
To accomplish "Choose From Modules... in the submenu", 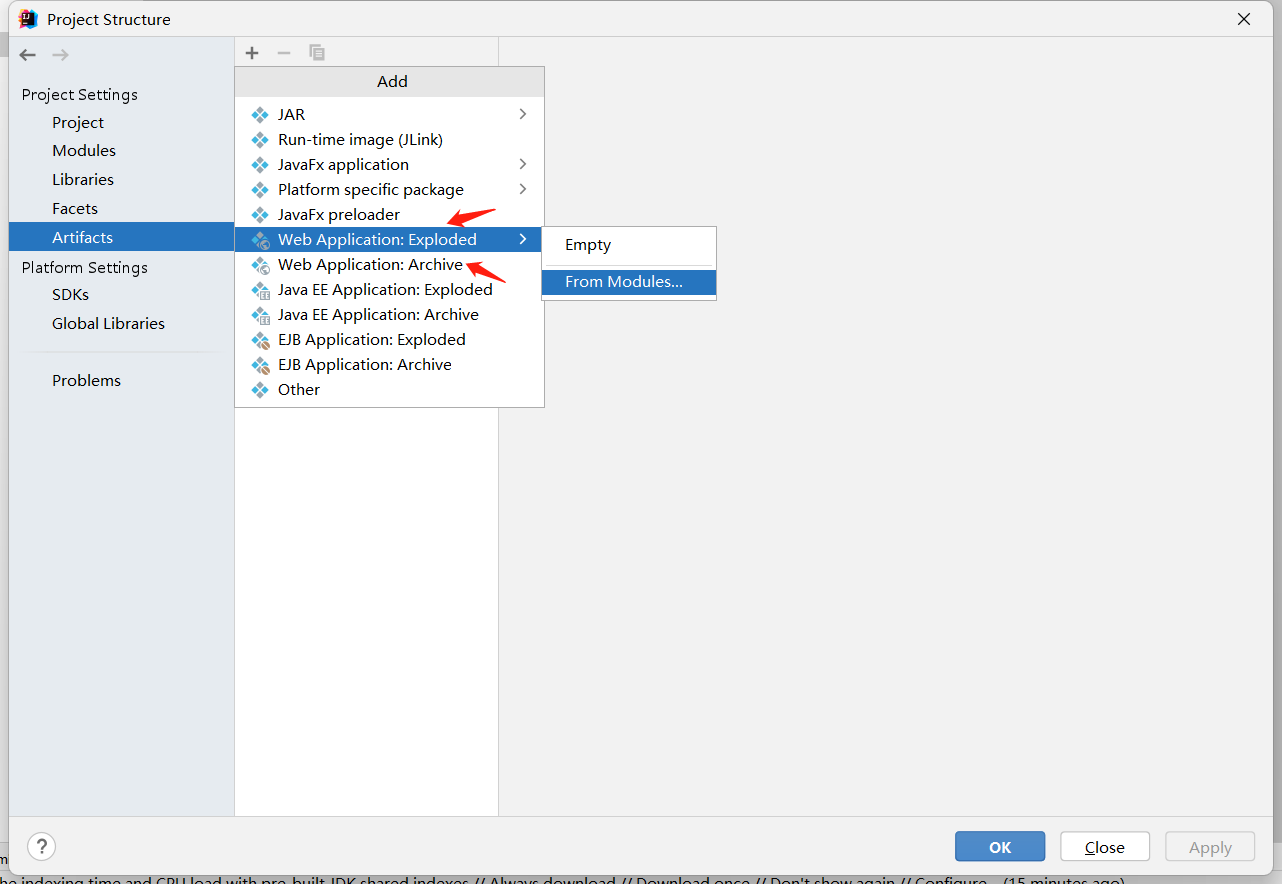I will click(629, 282).
